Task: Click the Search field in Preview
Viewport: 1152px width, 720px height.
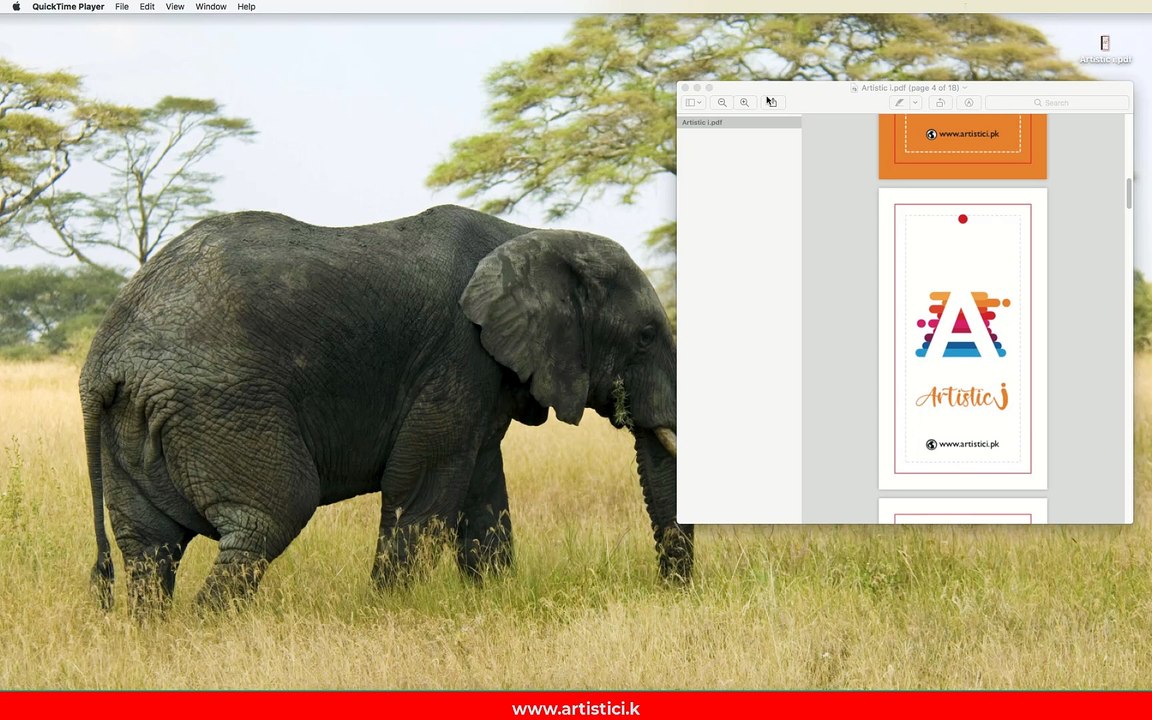Action: (1056, 103)
